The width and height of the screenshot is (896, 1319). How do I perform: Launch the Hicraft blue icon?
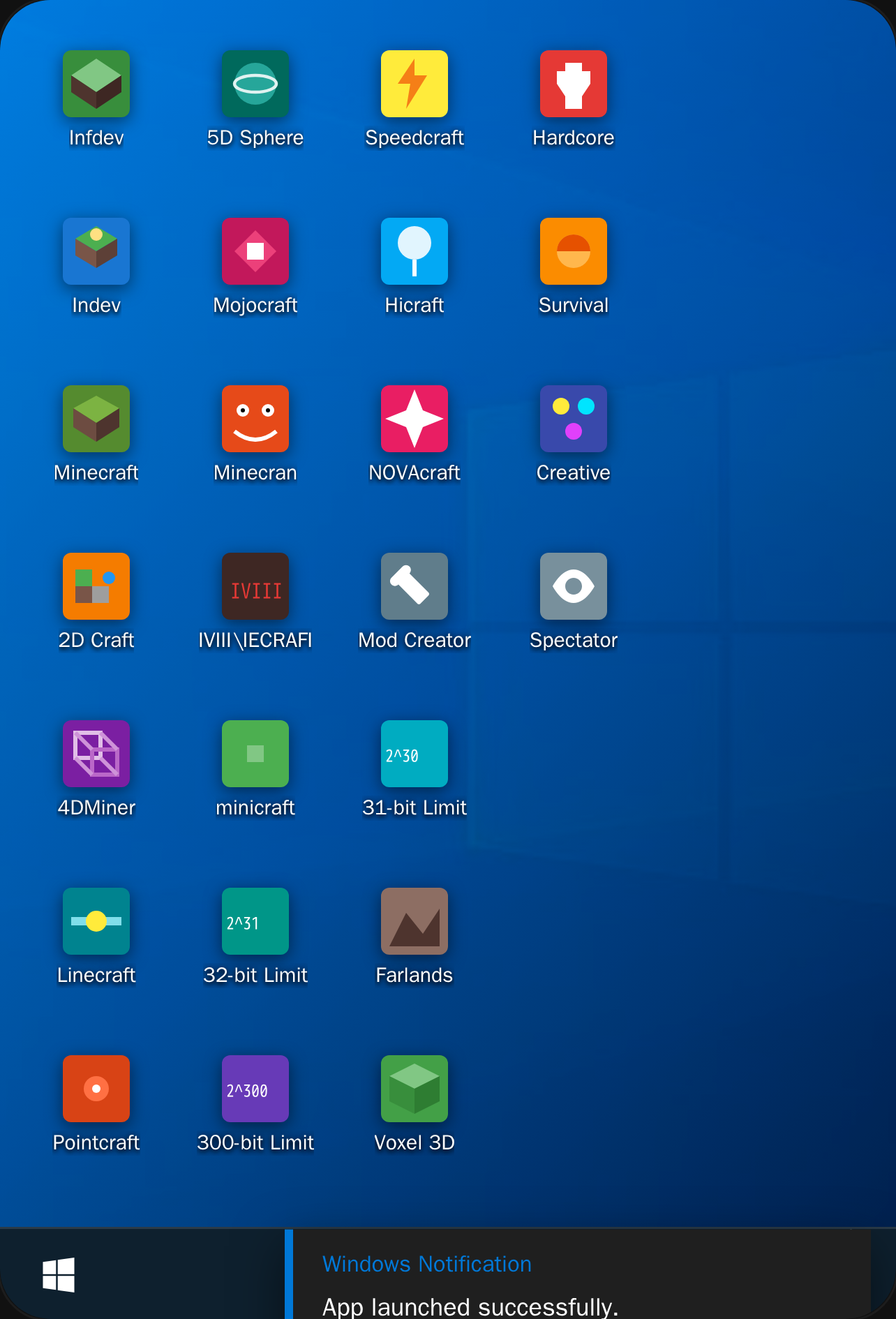click(415, 251)
